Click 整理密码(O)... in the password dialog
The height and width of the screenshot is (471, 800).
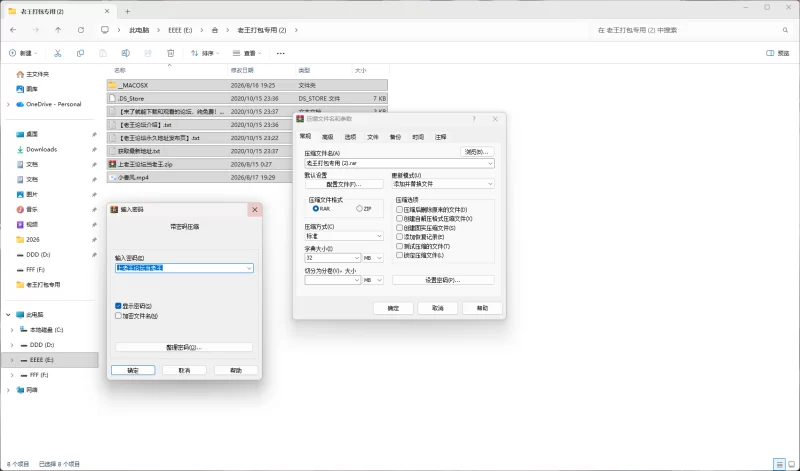[x=184, y=348]
